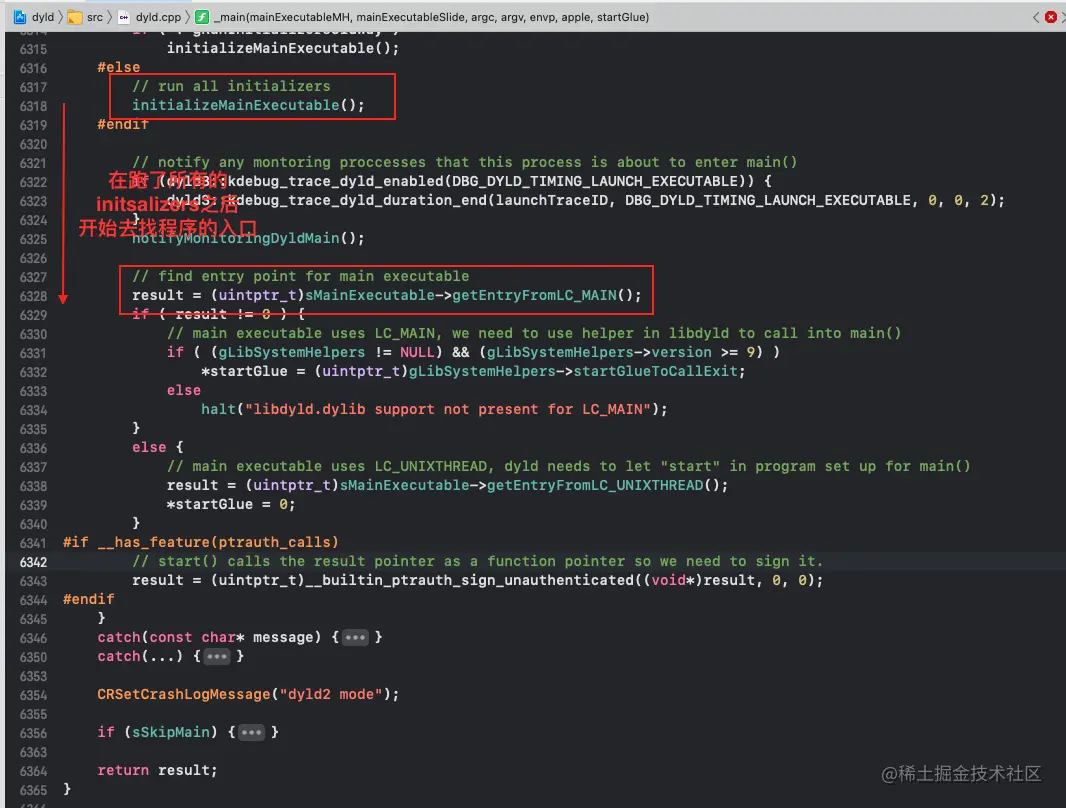This screenshot has width=1066, height=808.
Task: Open the _main function symbol breadcrumb
Action: pos(432,17)
